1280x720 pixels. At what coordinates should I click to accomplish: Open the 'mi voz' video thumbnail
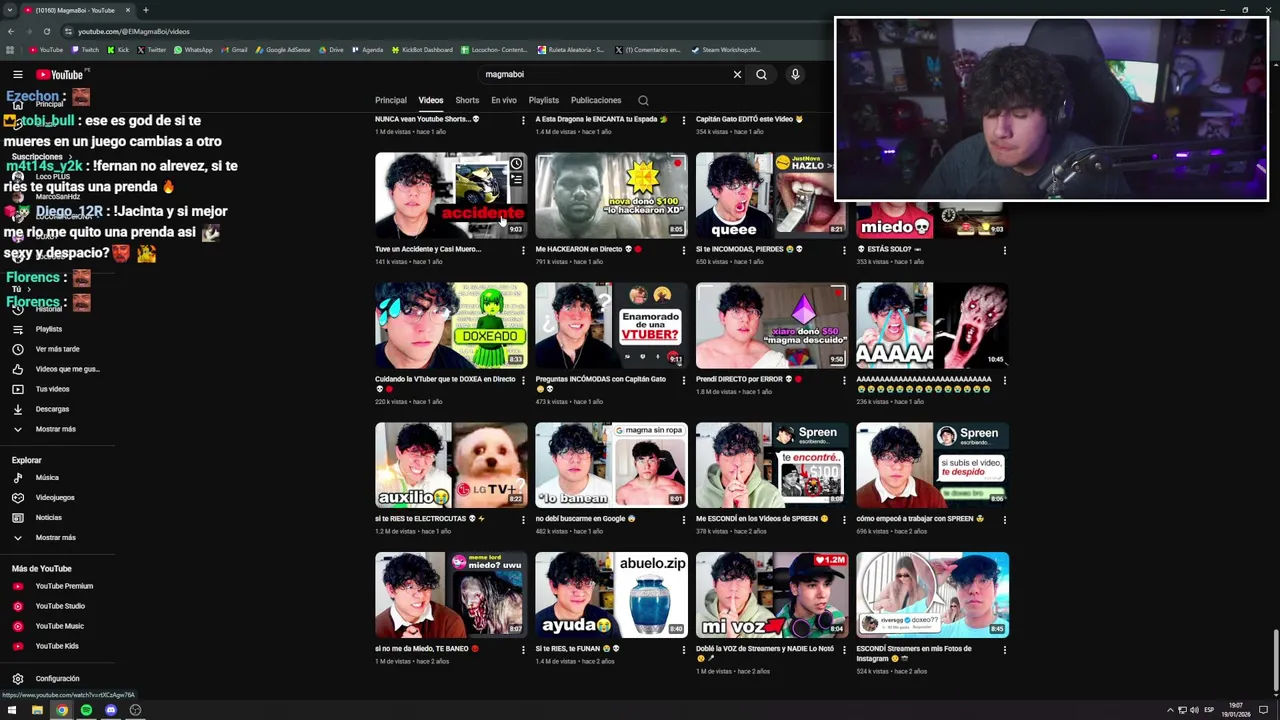click(772, 595)
